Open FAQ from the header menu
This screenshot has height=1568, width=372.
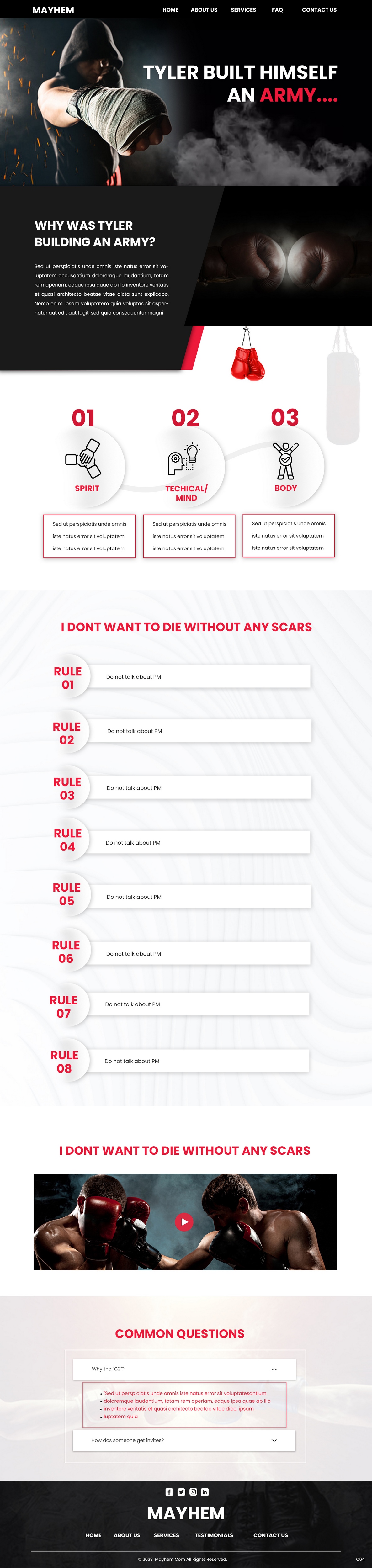(277, 10)
